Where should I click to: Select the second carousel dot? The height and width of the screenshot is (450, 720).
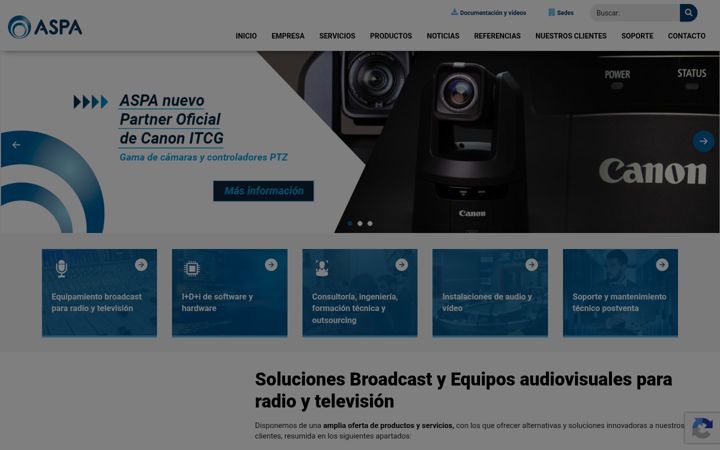[360, 223]
